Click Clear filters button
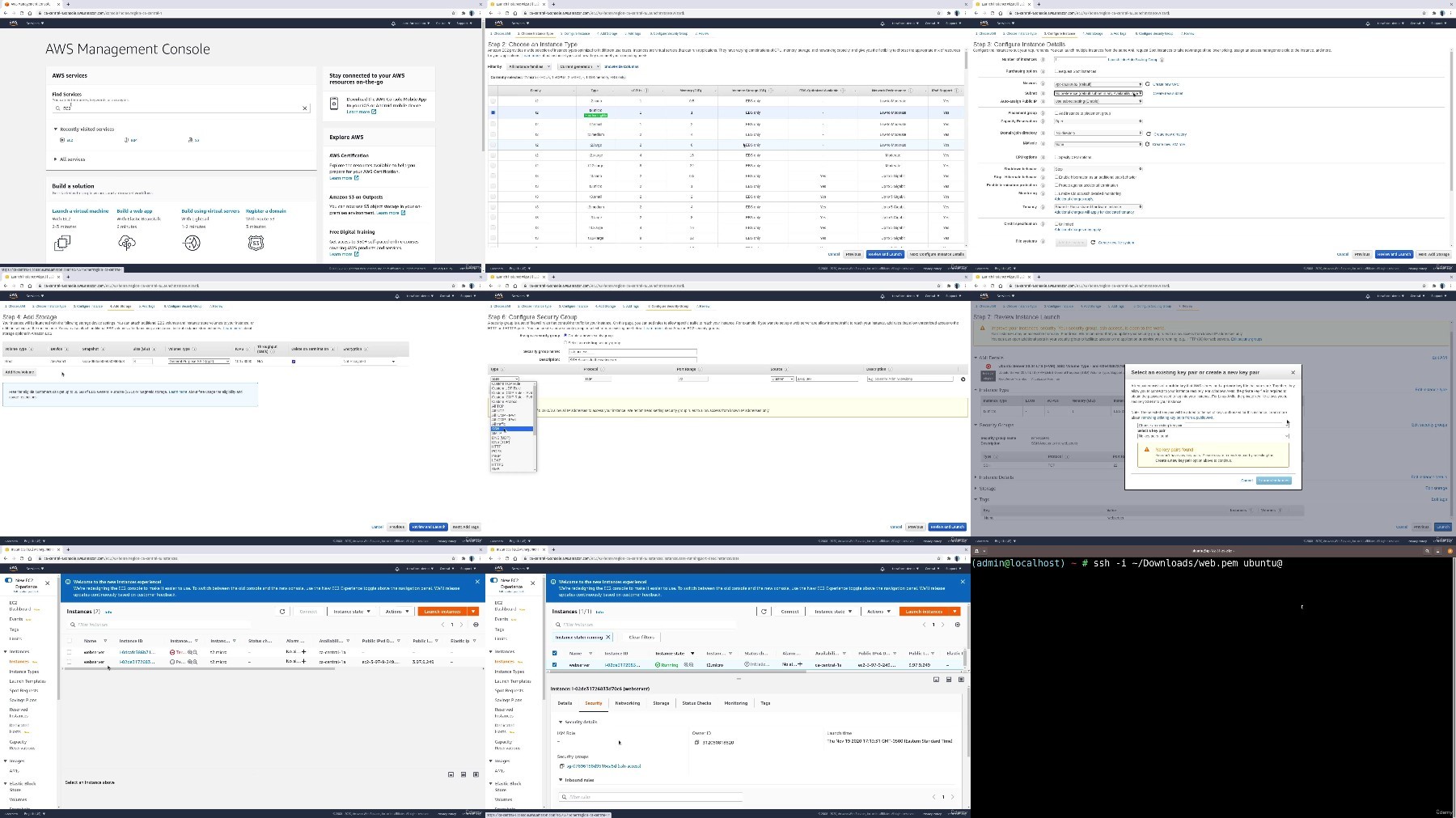The height and width of the screenshot is (818, 1456). (x=641, y=637)
